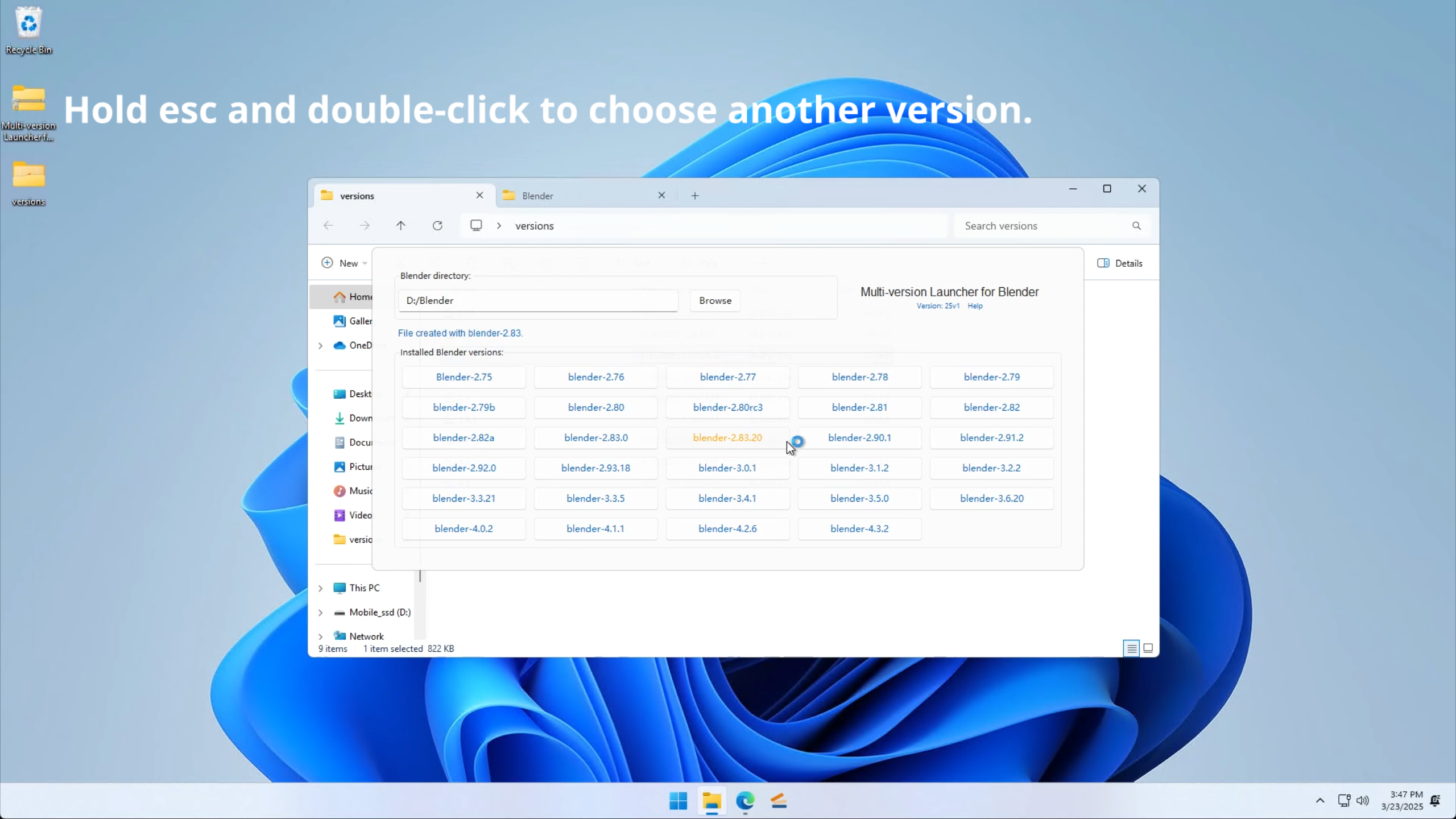The width and height of the screenshot is (1456, 819).
Task: Expand OneDrive in navigation pane
Action: click(x=320, y=345)
